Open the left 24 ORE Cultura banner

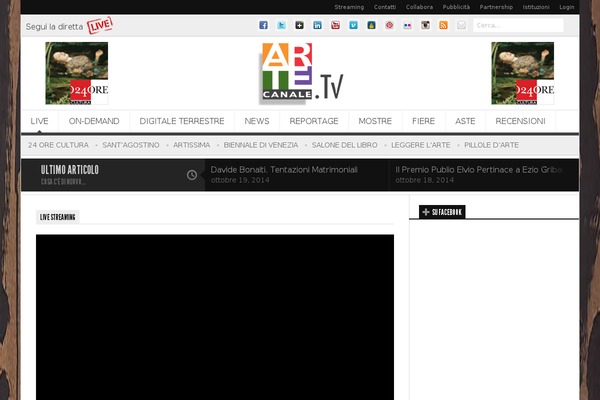(77, 73)
